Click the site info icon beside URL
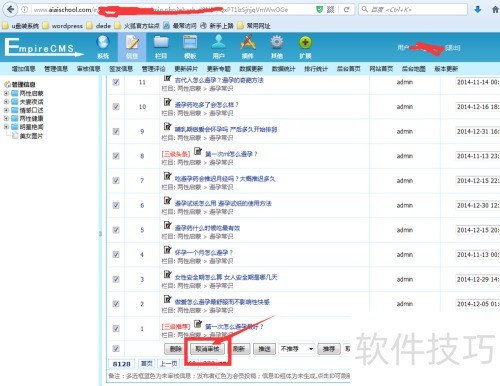Viewport: 500px width, 386px height. pos(25,9)
